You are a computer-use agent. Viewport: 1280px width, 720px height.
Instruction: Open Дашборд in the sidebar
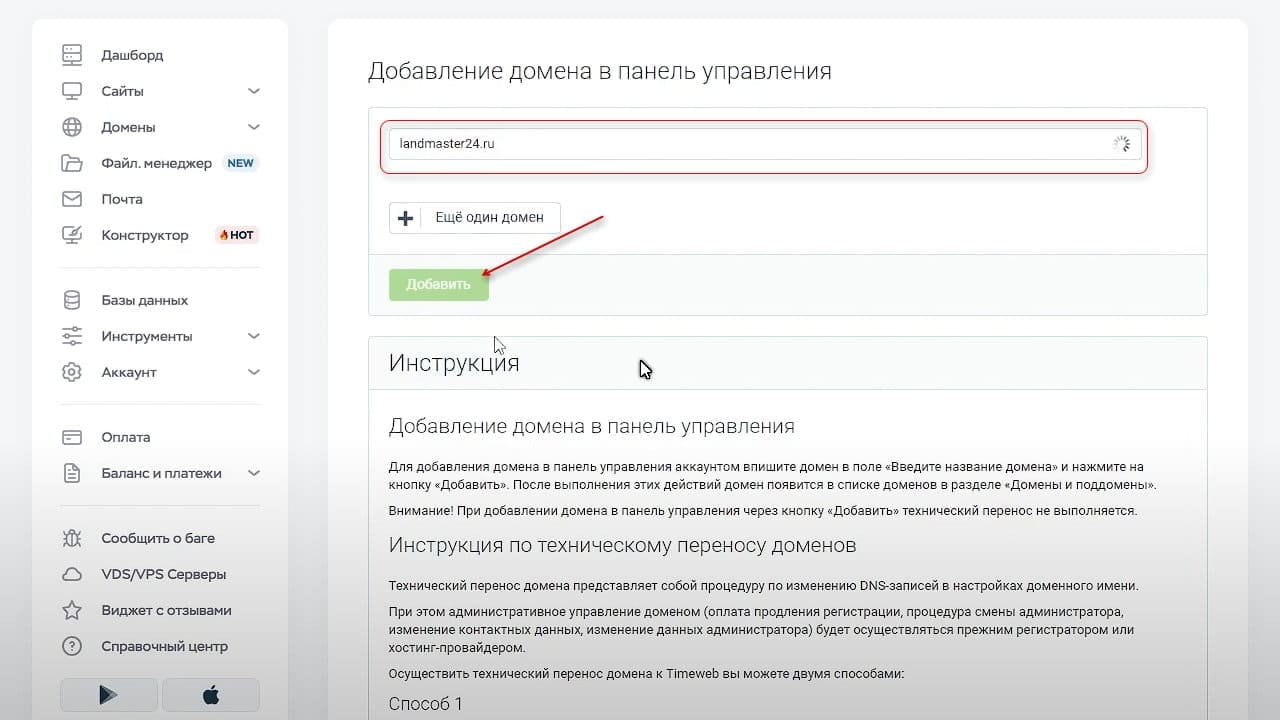click(x=132, y=55)
